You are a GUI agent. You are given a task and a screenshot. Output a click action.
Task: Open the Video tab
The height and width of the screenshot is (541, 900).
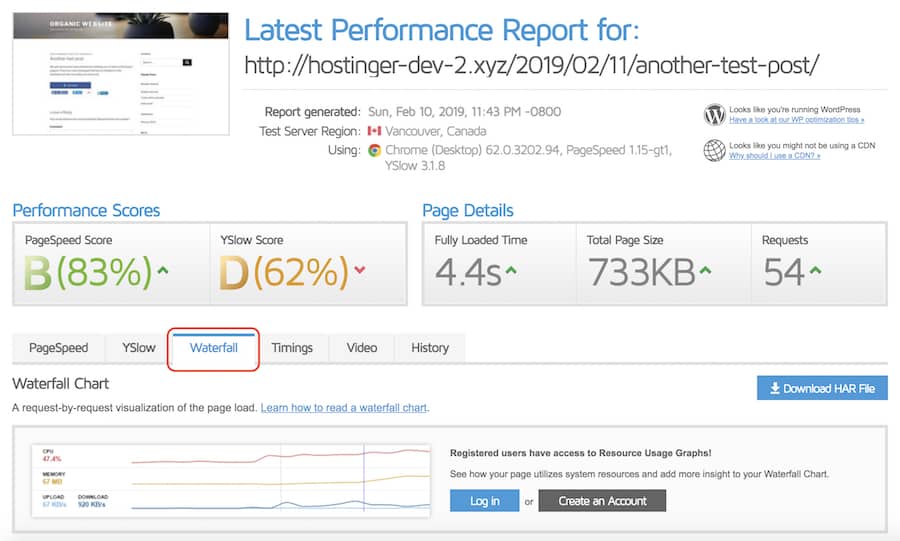coord(362,348)
